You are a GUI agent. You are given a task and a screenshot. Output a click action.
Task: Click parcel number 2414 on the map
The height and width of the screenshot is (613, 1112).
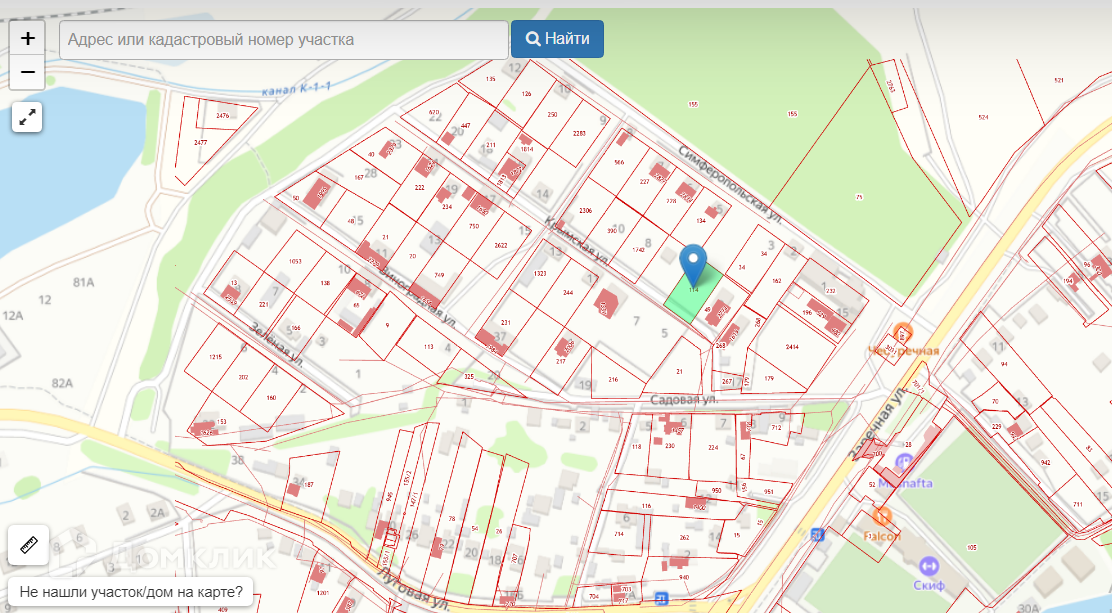point(792,347)
